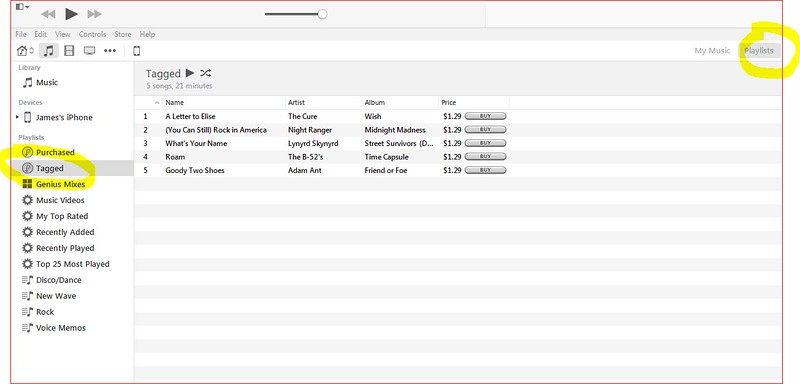Buy (You Can Still) Rock in America
Screen dimensions: 800x384
[486, 130]
